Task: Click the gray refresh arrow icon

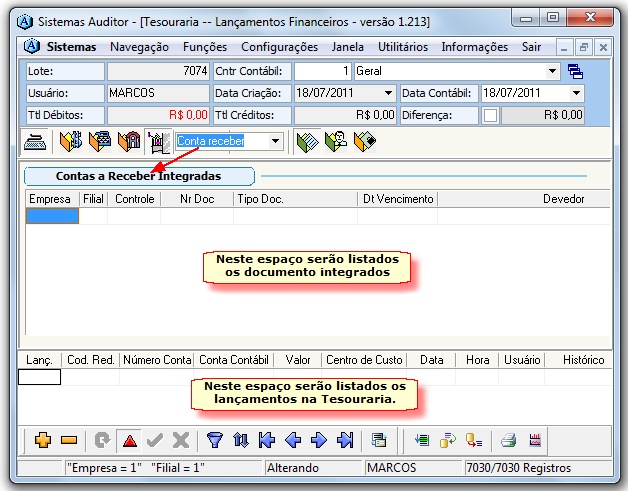Action: (x=103, y=440)
